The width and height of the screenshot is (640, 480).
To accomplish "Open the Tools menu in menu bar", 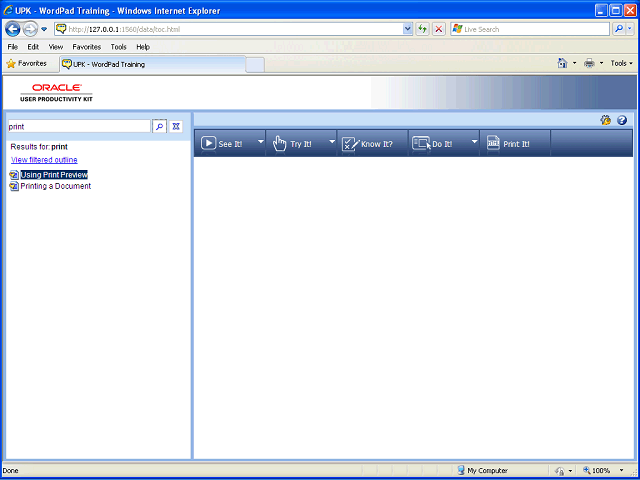I will [118, 47].
